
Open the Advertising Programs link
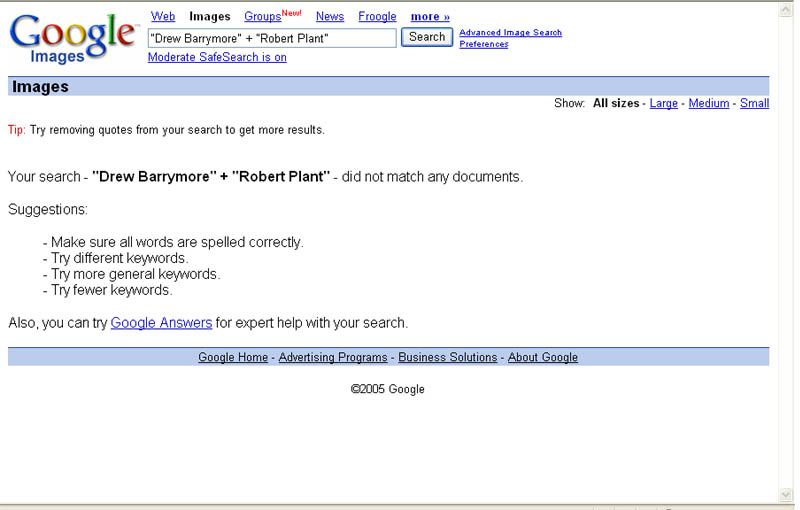(x=333, y=357)
